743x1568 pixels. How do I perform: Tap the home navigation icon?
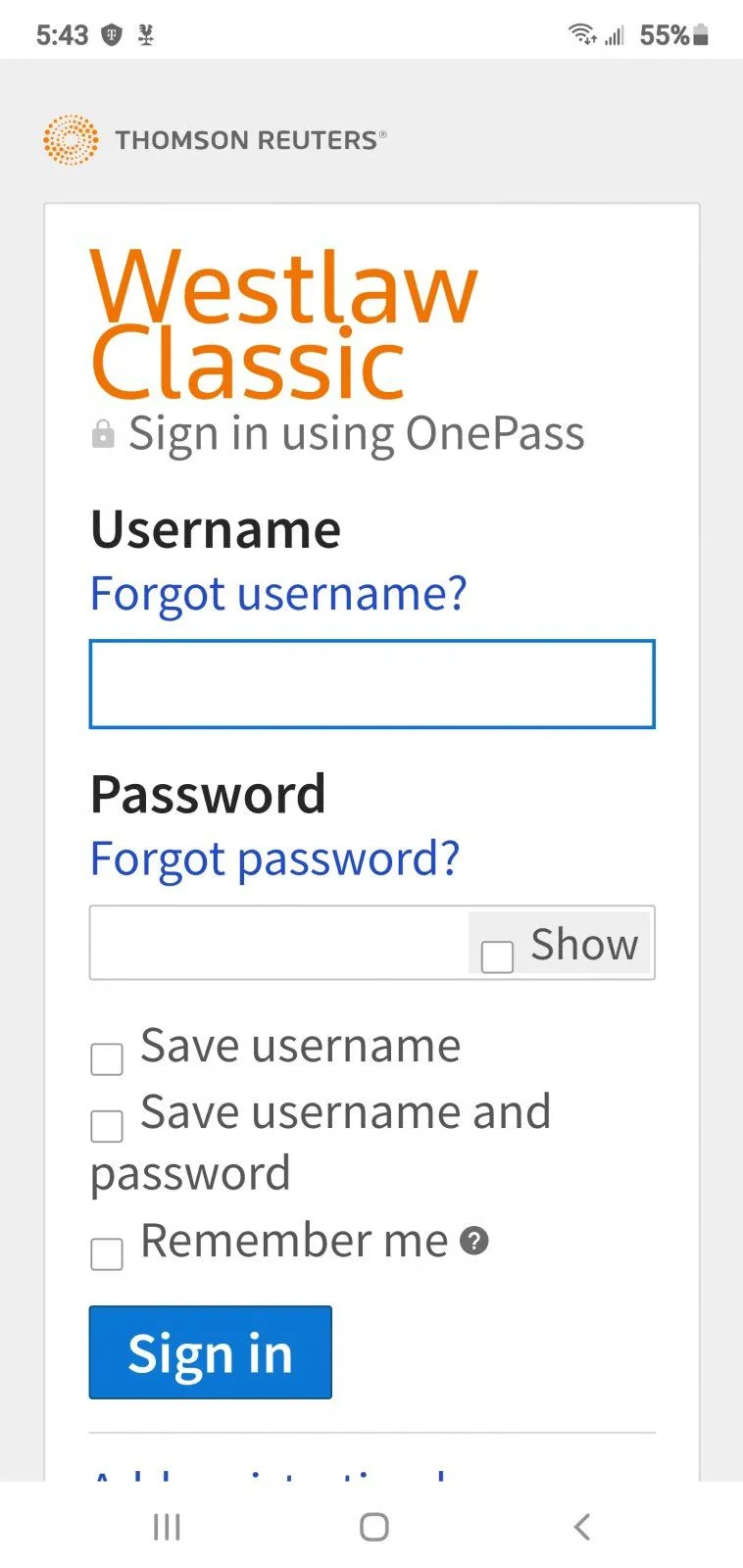(373, 1526)
